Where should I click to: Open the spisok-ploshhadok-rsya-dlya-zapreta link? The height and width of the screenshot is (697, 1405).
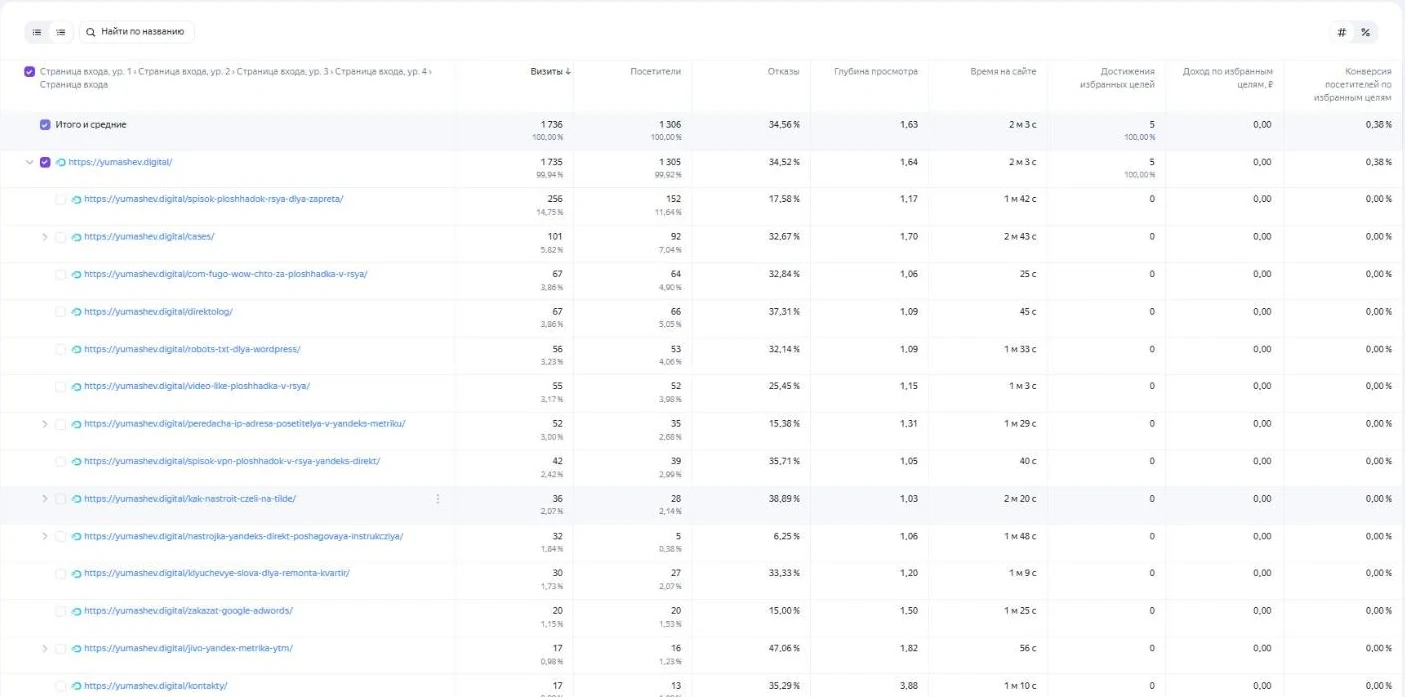(214, 199)
